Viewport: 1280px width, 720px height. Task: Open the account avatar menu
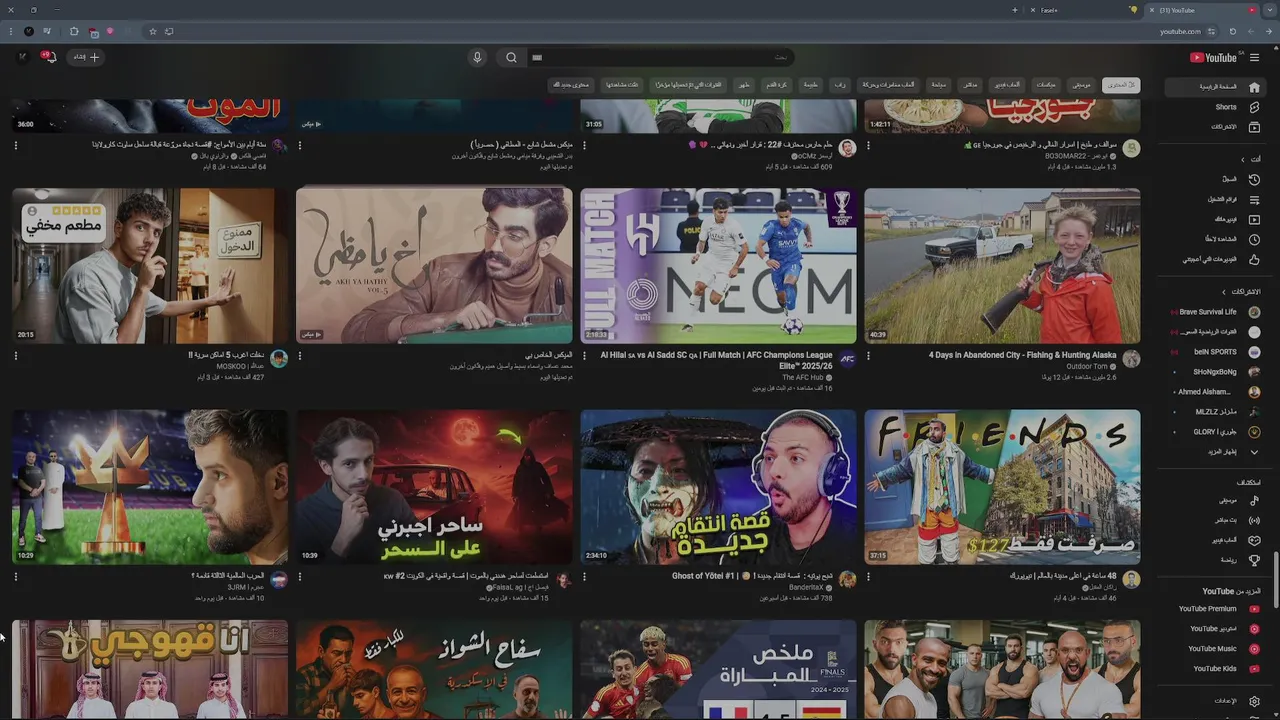click(x=22, y=57)
